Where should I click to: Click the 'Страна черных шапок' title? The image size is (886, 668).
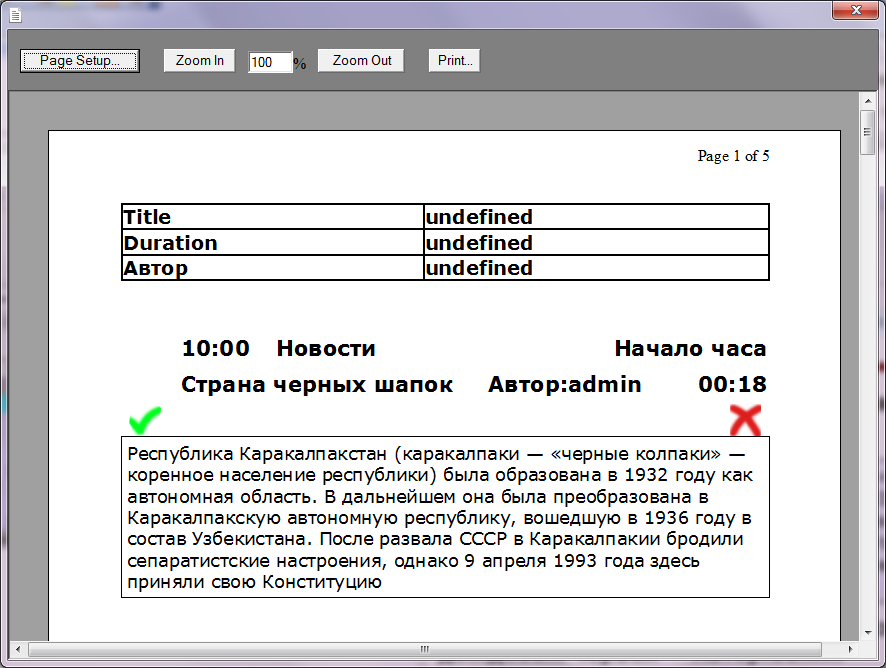[316, 384]
